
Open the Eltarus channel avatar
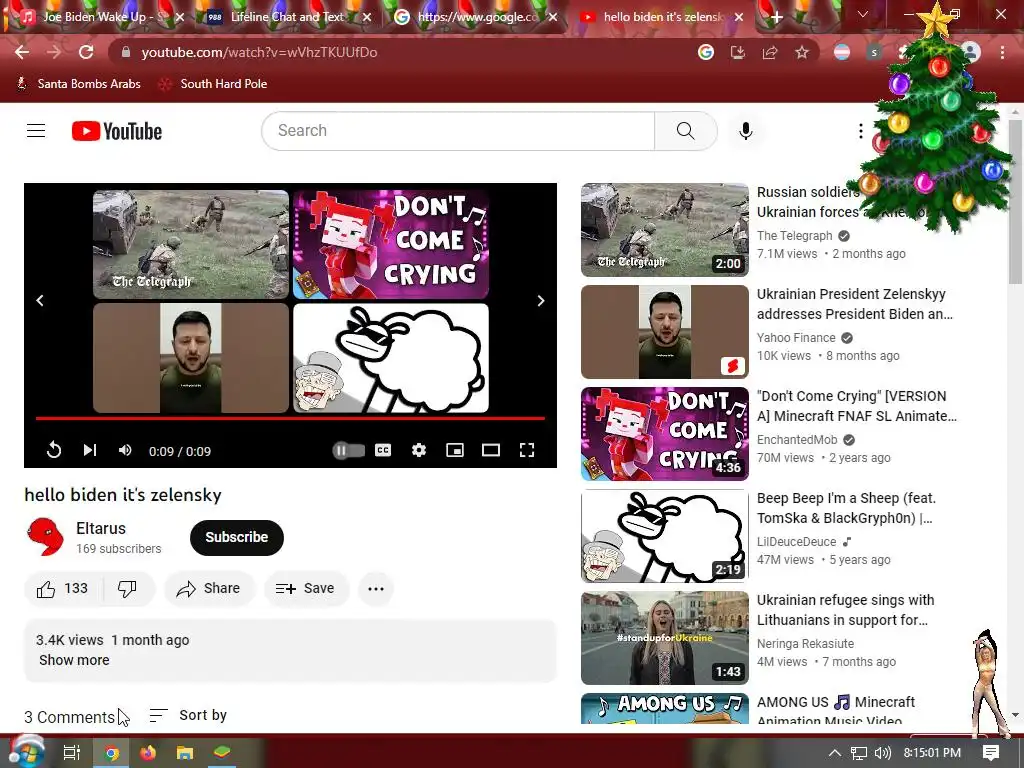click(x=45, y=537)
